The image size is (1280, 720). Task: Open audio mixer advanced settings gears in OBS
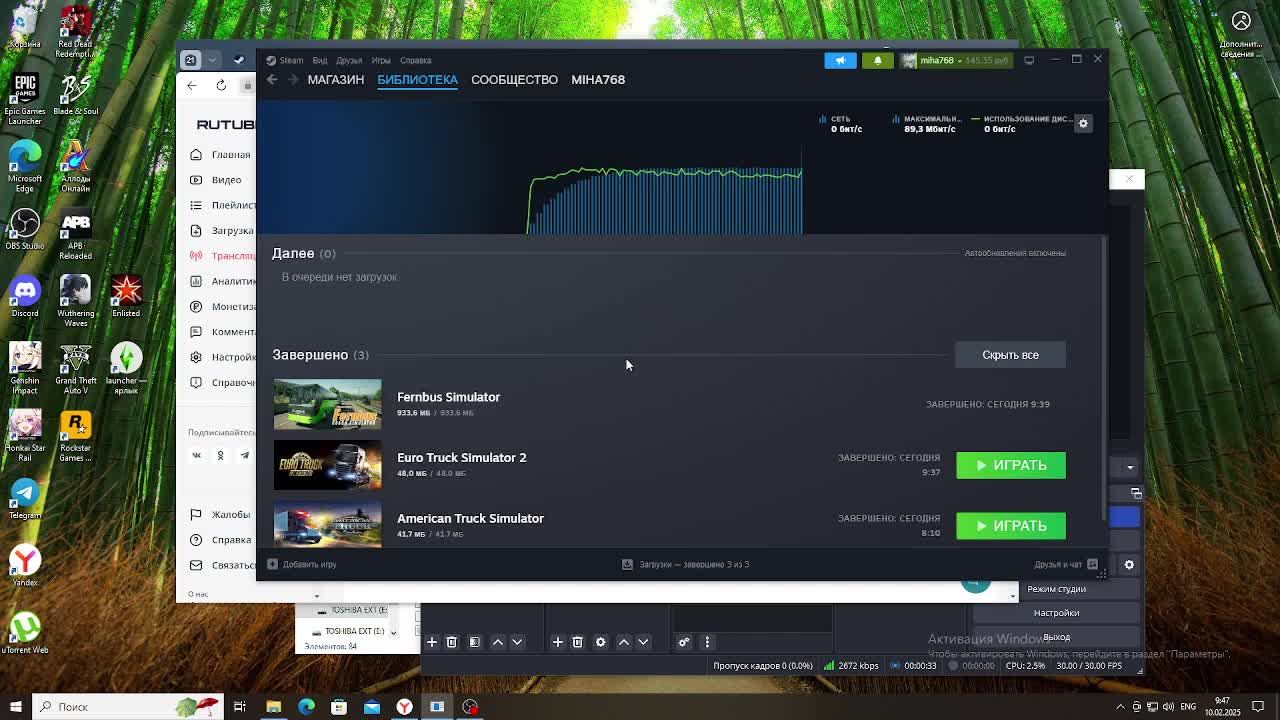coord(684,642)
